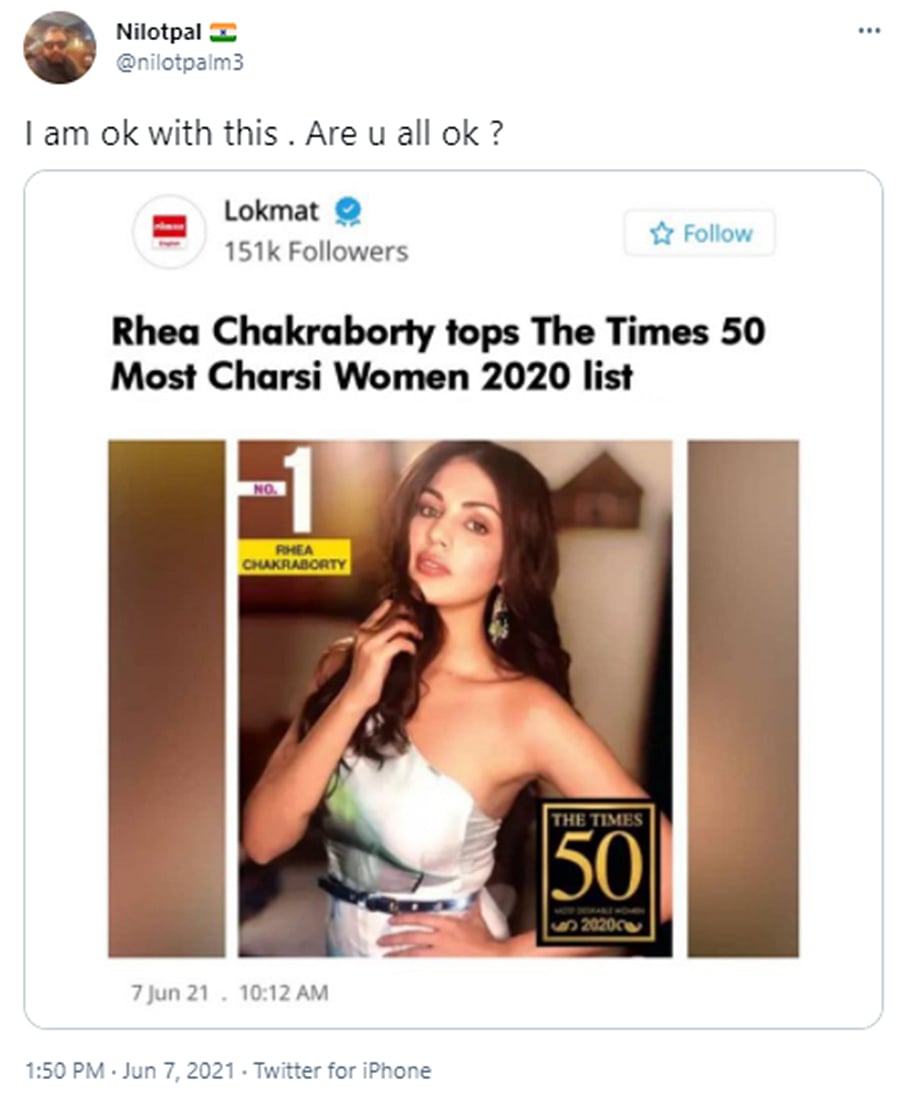This screenshot has height=1108, width=900.
Task: Open the Nilotpal display name link
Action: (x=158, y=32)
